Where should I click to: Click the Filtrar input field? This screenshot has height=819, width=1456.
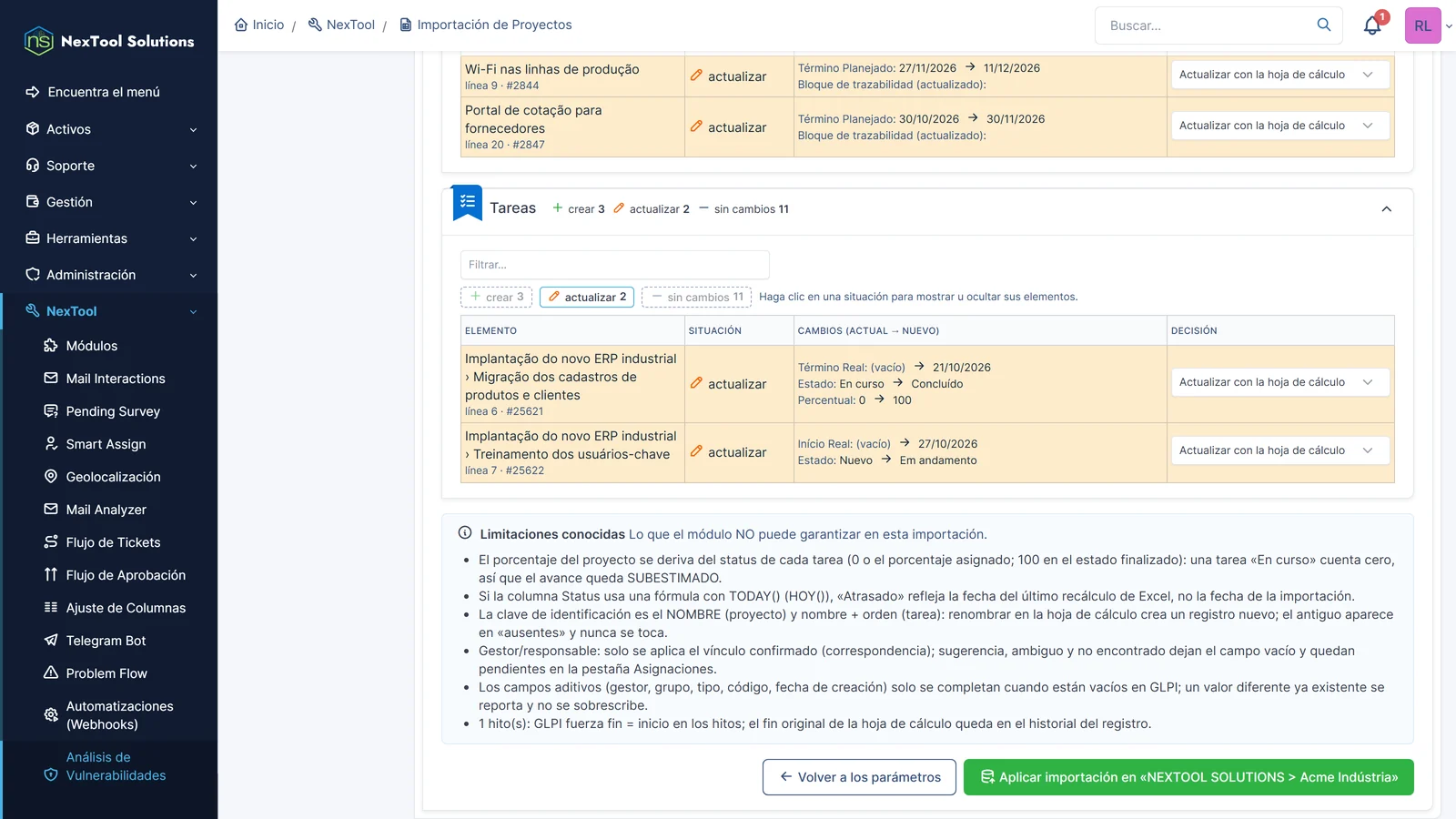(x=615, y=265)
